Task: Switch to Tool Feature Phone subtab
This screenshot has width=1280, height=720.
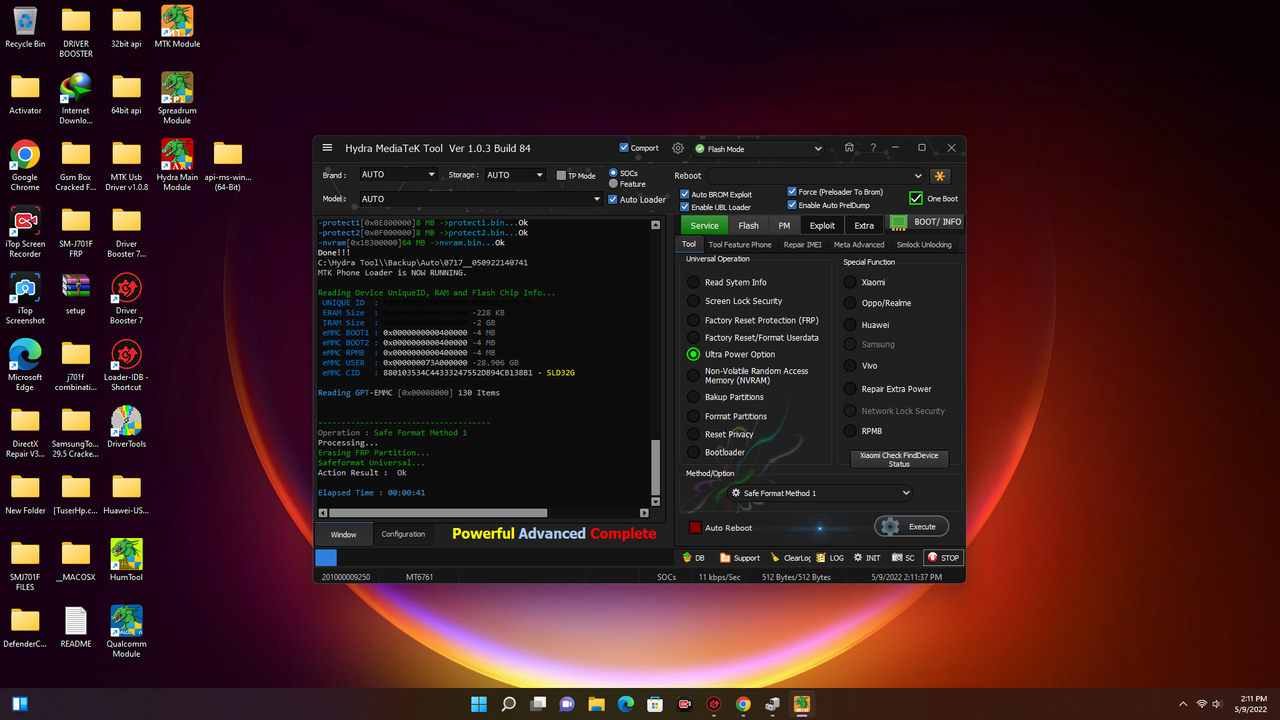Action: [740, 244]
